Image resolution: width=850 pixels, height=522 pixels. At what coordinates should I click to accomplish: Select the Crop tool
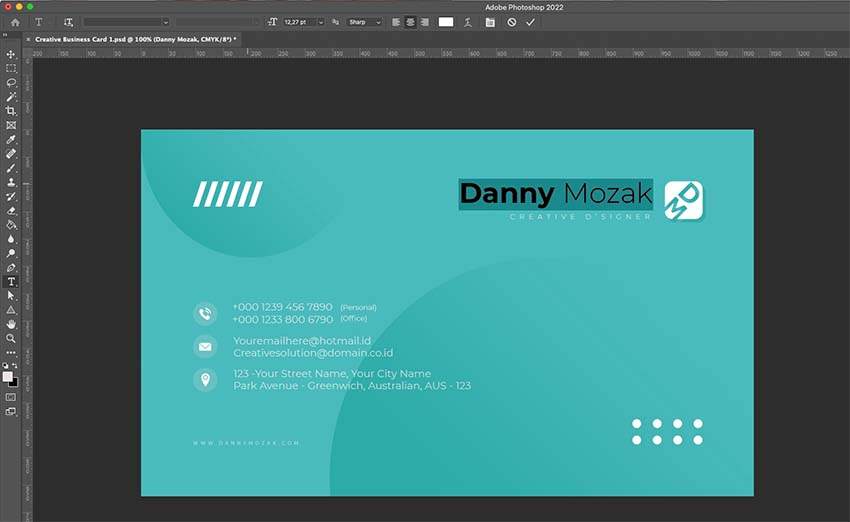(11, 111)
